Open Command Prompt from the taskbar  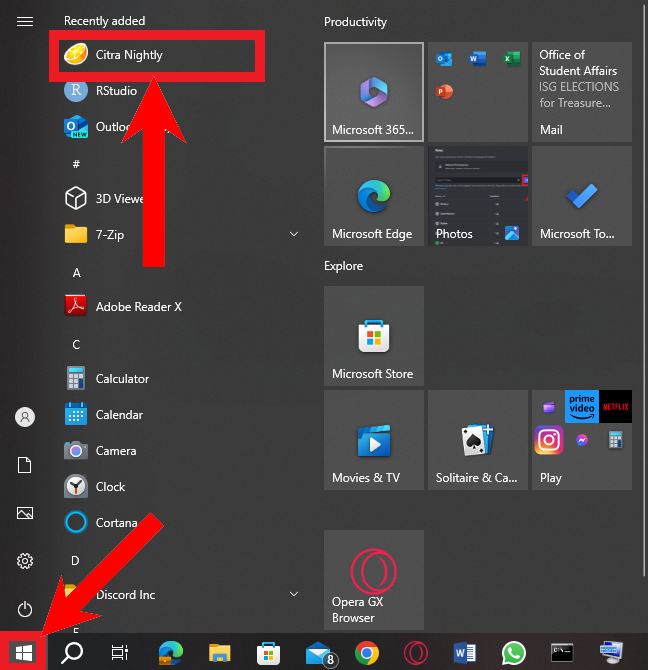click(562, 652)
